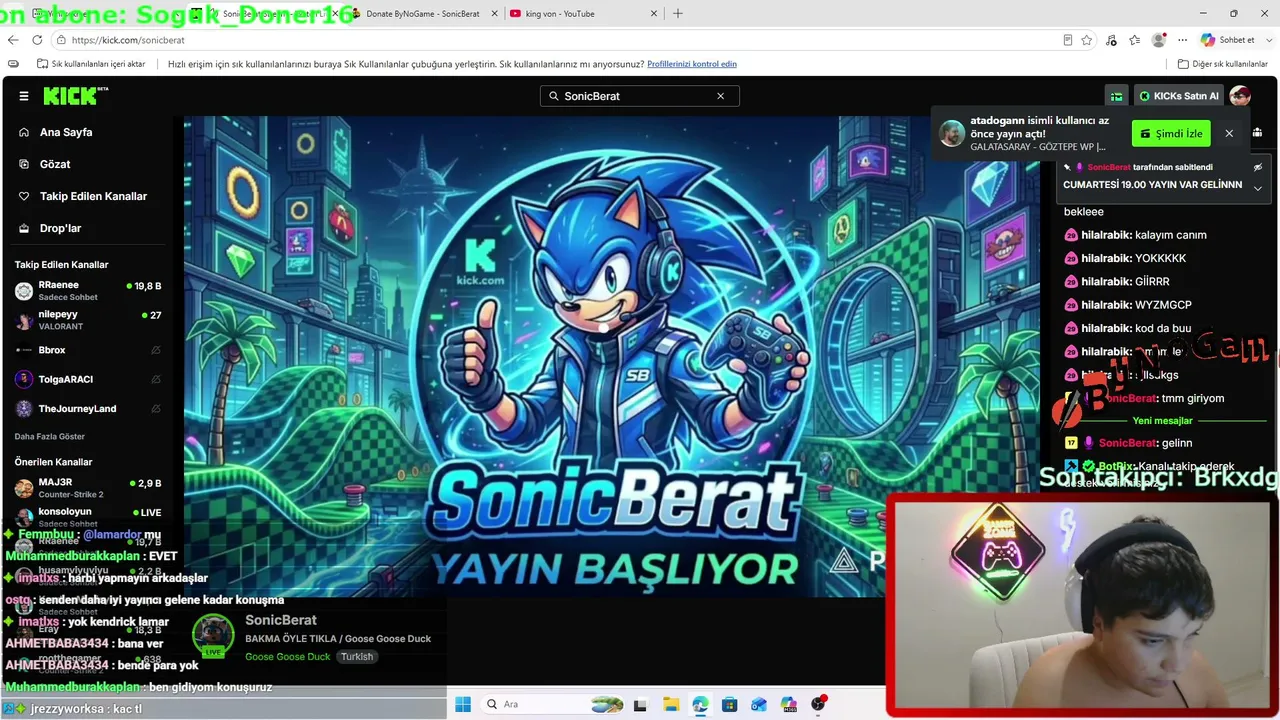Clear the Kick search box
Image resolution: width=1280 pixels, height=720 pixels.
(x=720, y=96)
